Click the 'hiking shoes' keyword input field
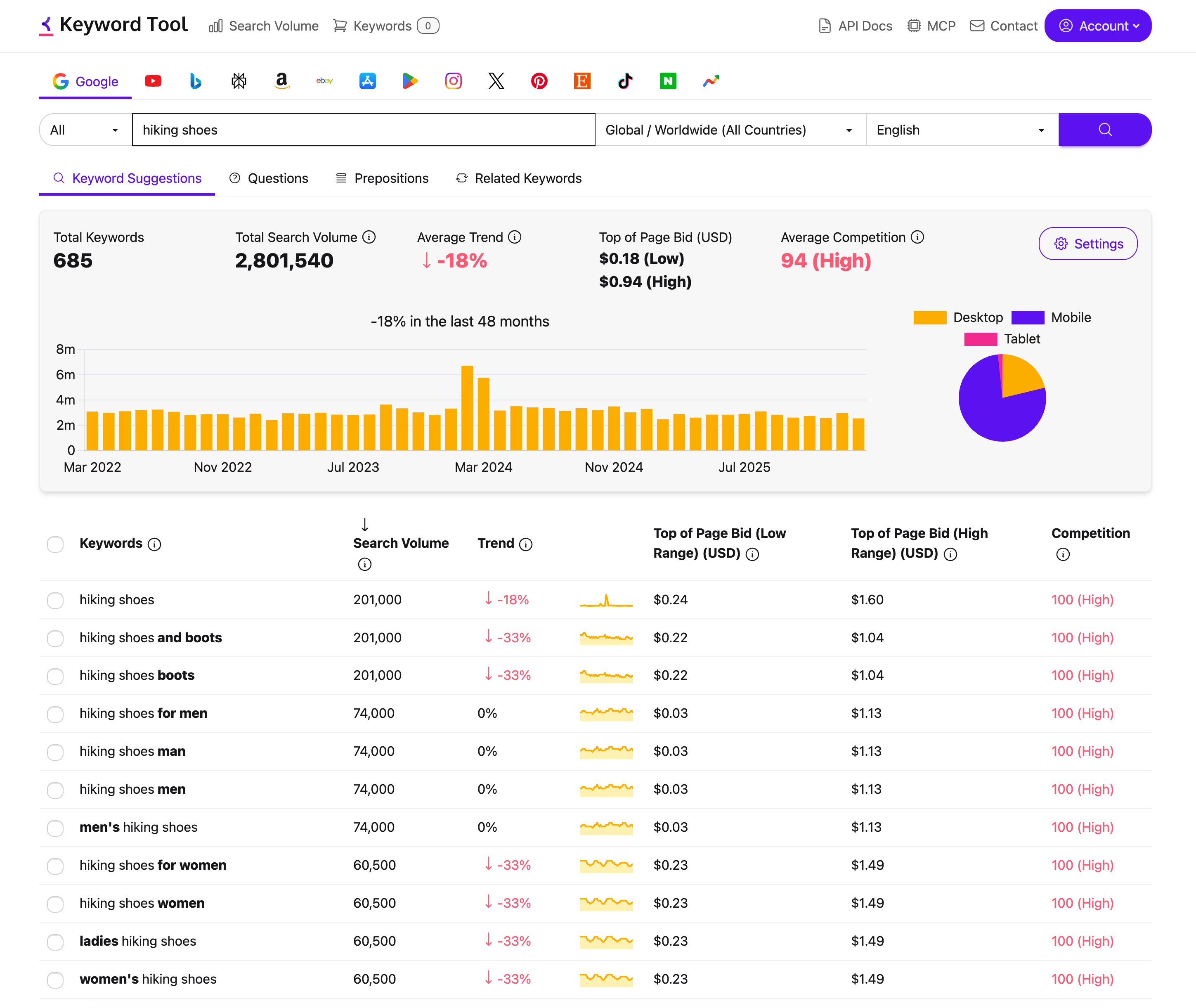The image size is (1196, 1008). click(x=364, y=130)
